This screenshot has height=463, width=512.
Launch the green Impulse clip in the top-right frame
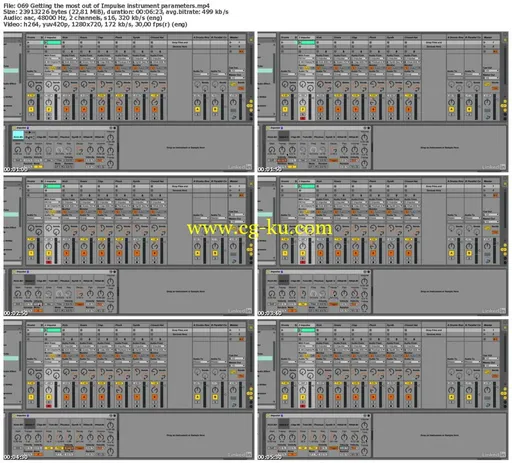click(x=307, y=43)
